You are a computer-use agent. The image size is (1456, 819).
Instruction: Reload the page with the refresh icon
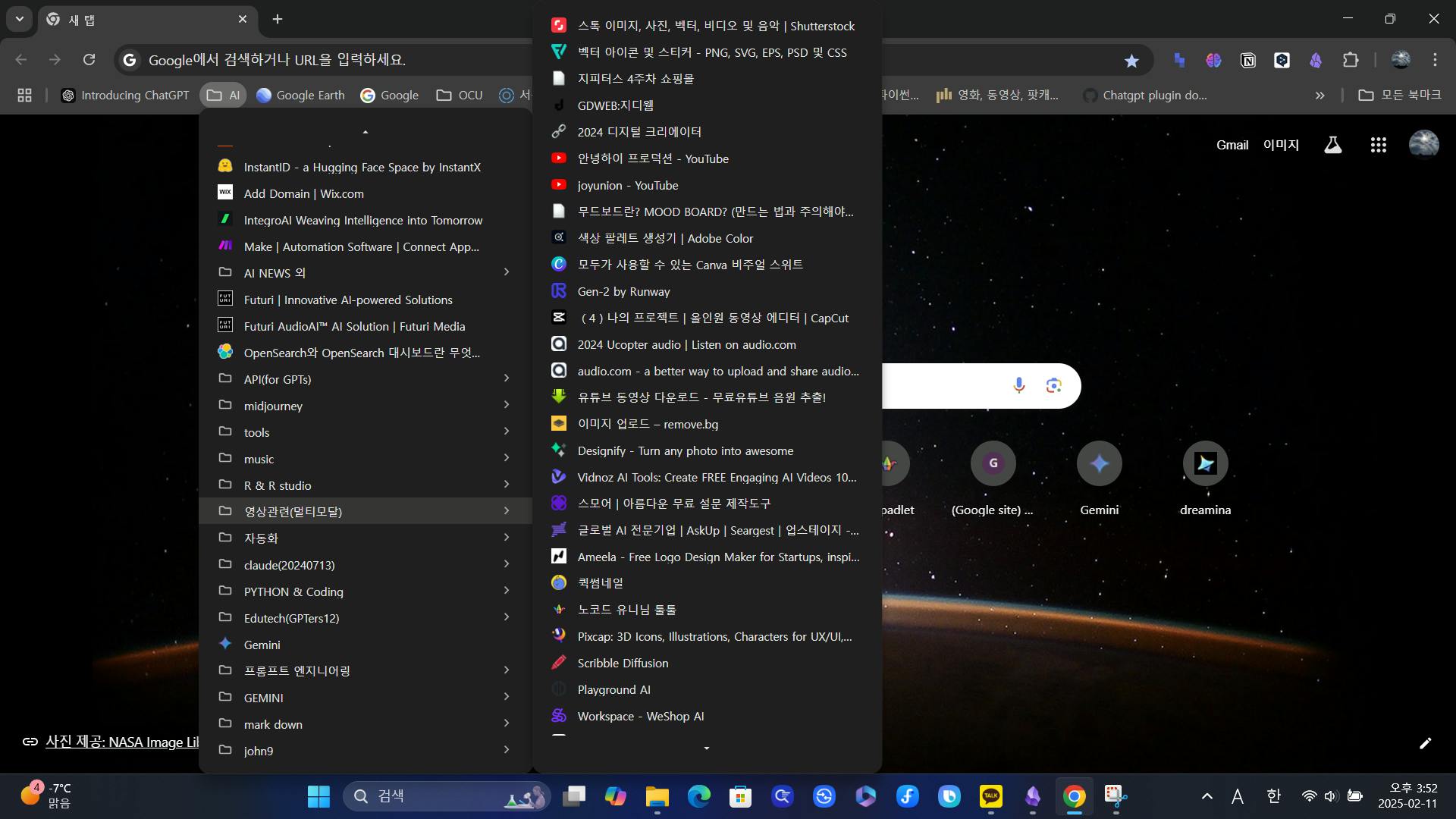89,60
